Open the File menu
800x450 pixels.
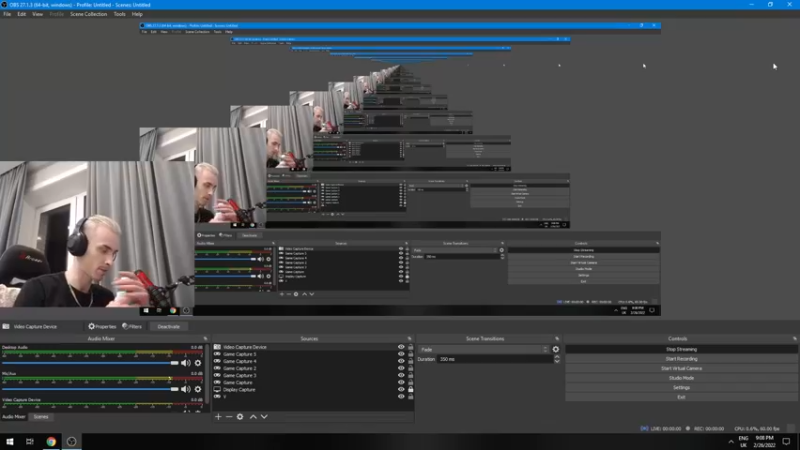(x=7, y=14)
